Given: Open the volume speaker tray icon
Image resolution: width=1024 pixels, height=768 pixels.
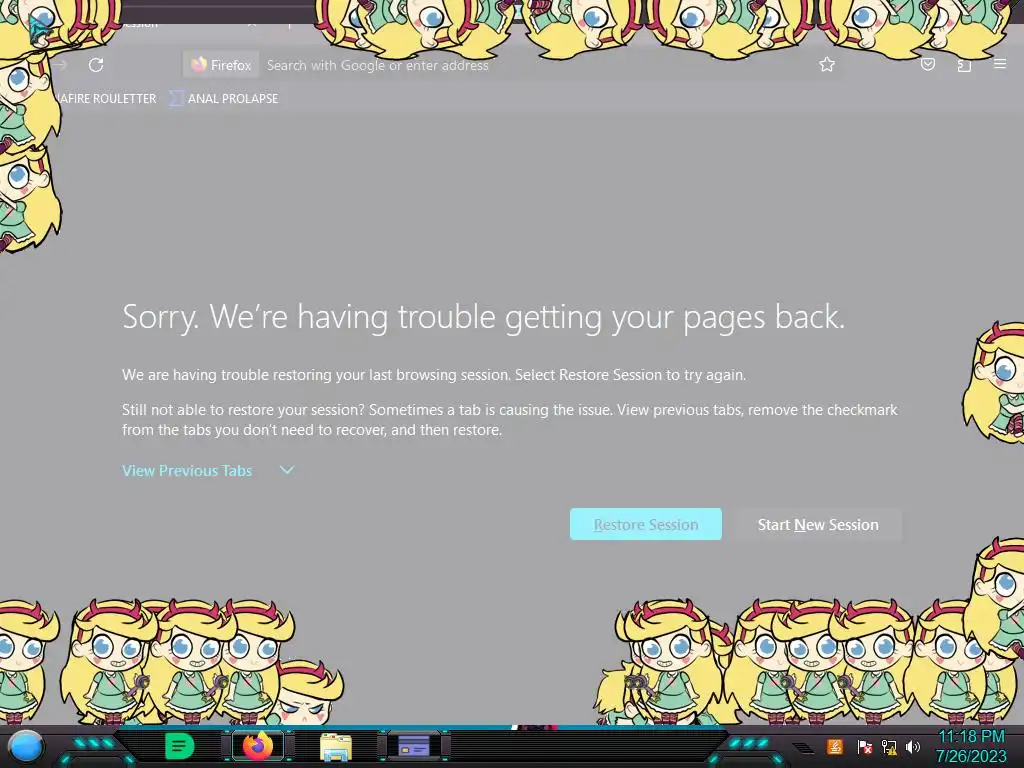Looking at the screenshot, I should (x=912, y=746).
